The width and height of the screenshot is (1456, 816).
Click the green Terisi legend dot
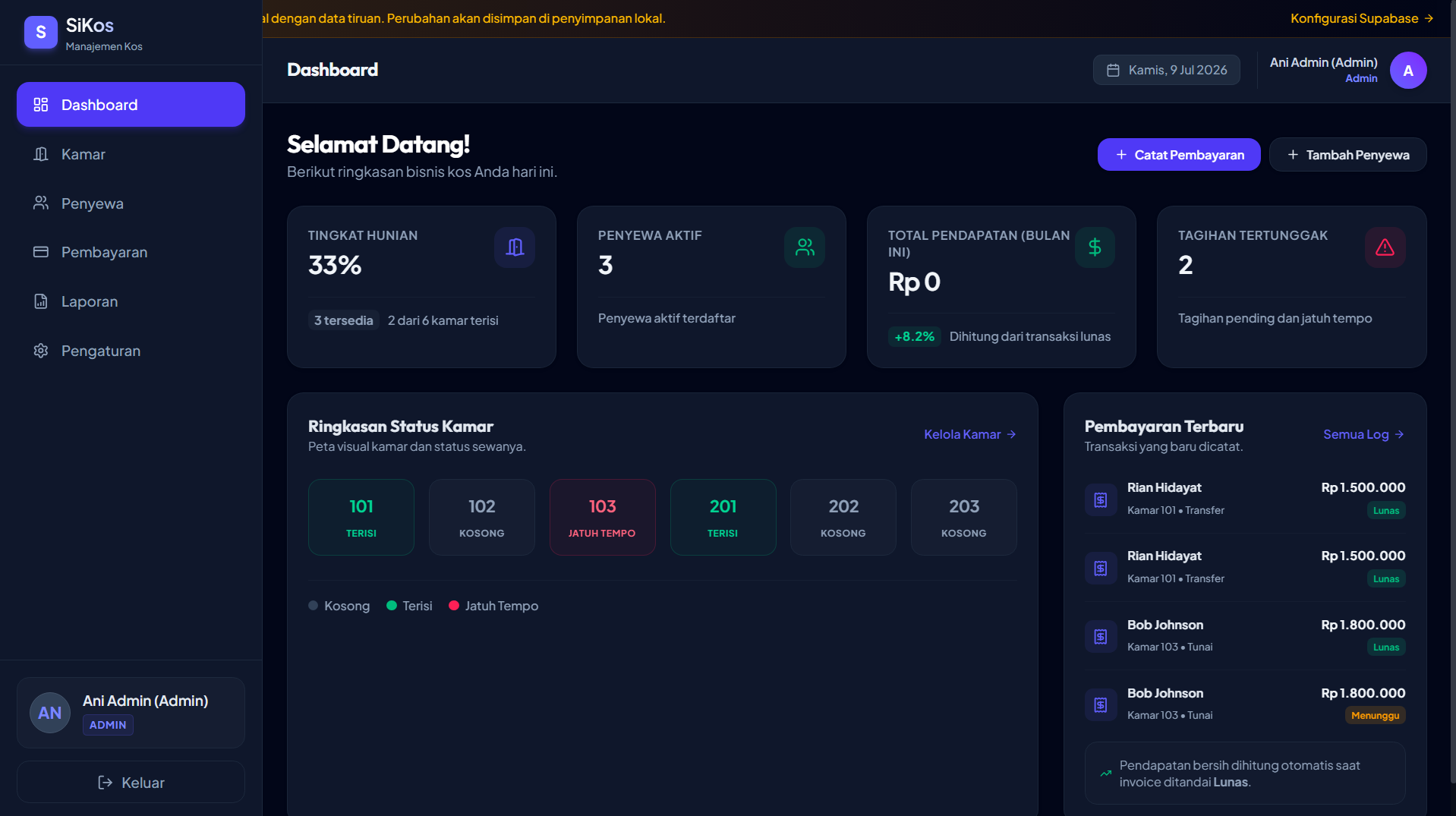coord(392,606)
